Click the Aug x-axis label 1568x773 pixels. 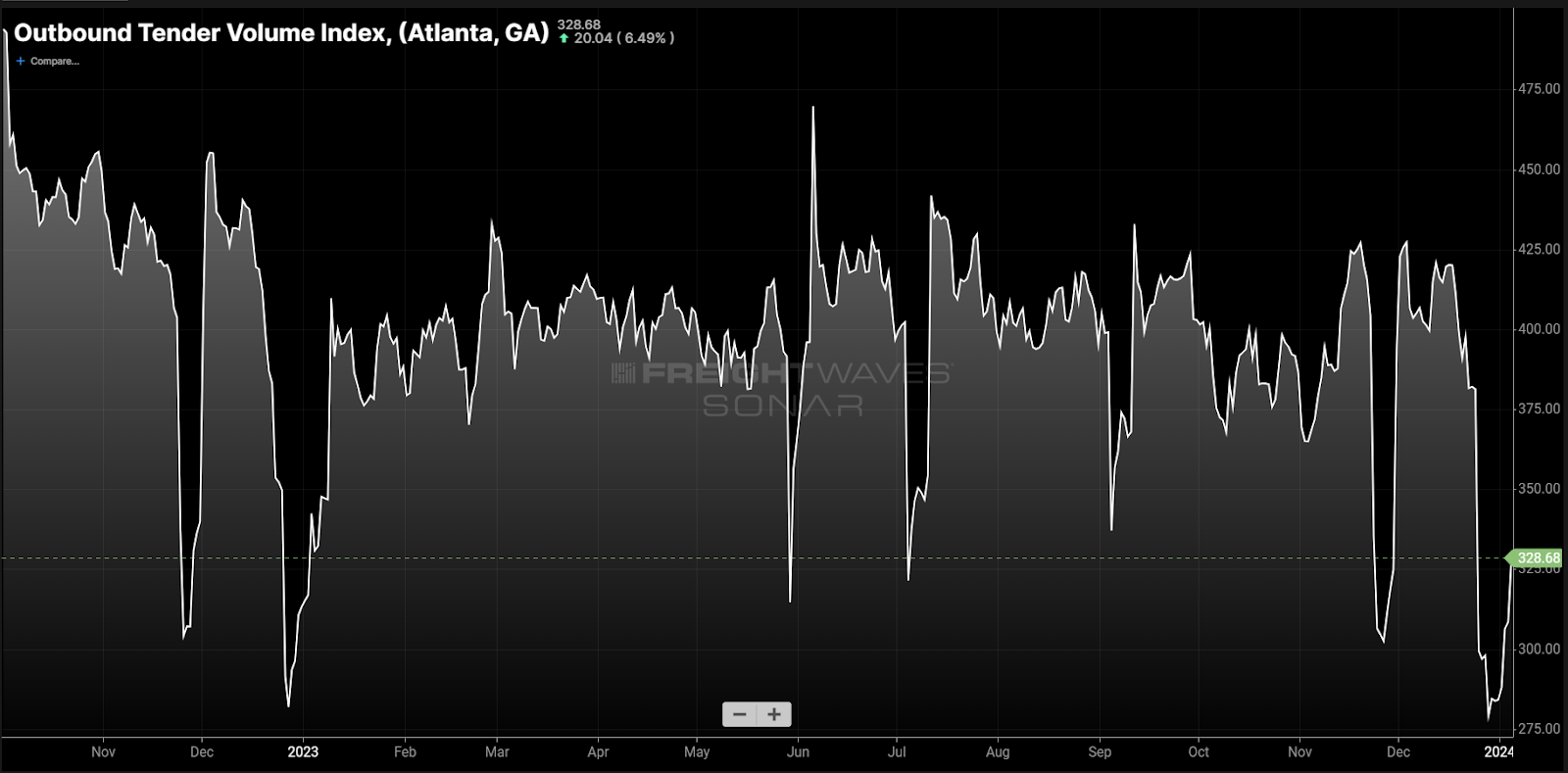998,751
